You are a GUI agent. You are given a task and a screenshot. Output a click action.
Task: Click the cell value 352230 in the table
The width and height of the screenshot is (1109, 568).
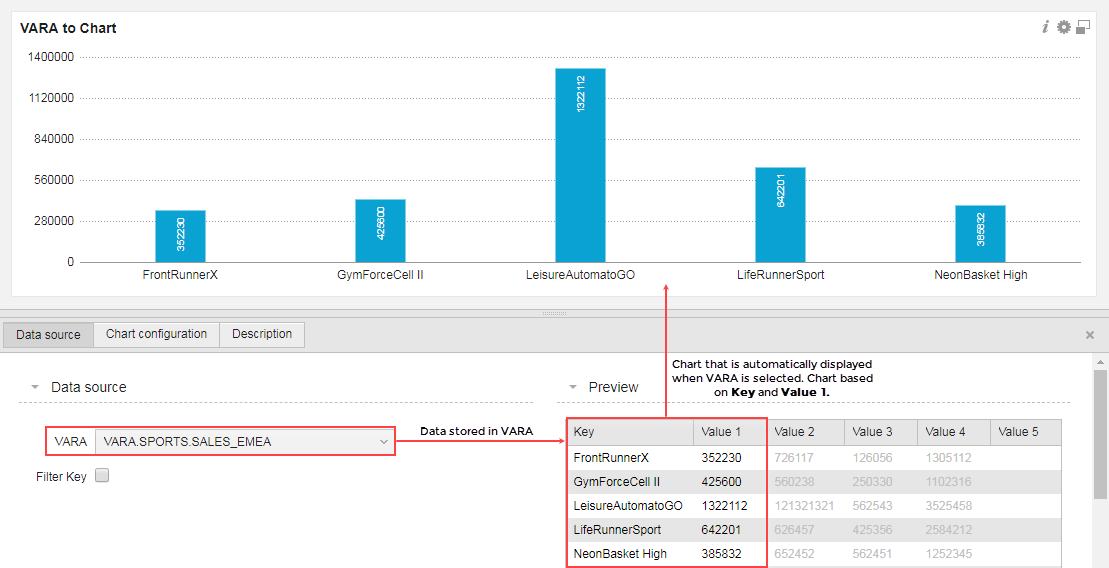click(721, 458)
